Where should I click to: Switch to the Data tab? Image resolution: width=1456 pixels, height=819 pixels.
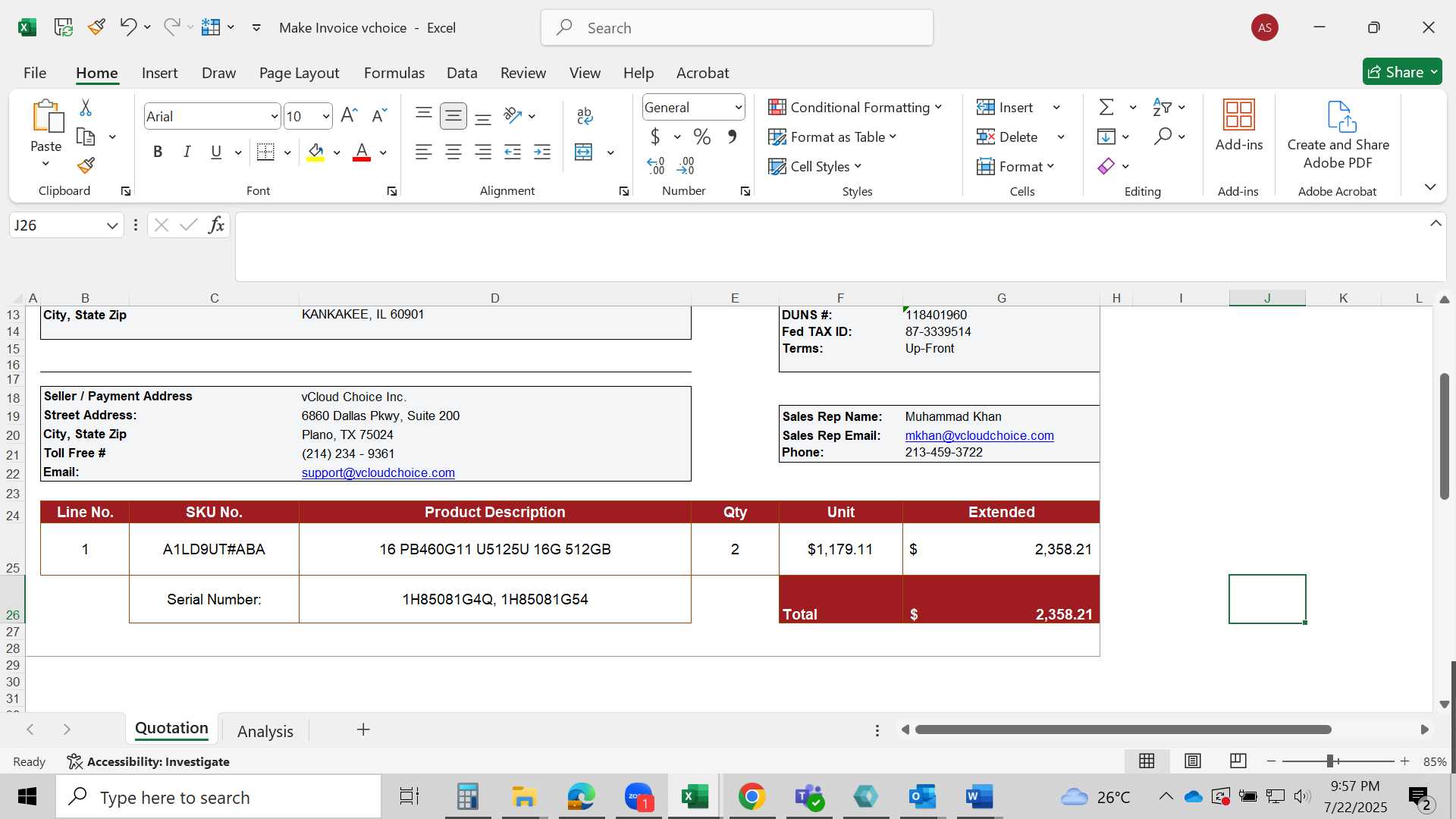click(462, 73)
